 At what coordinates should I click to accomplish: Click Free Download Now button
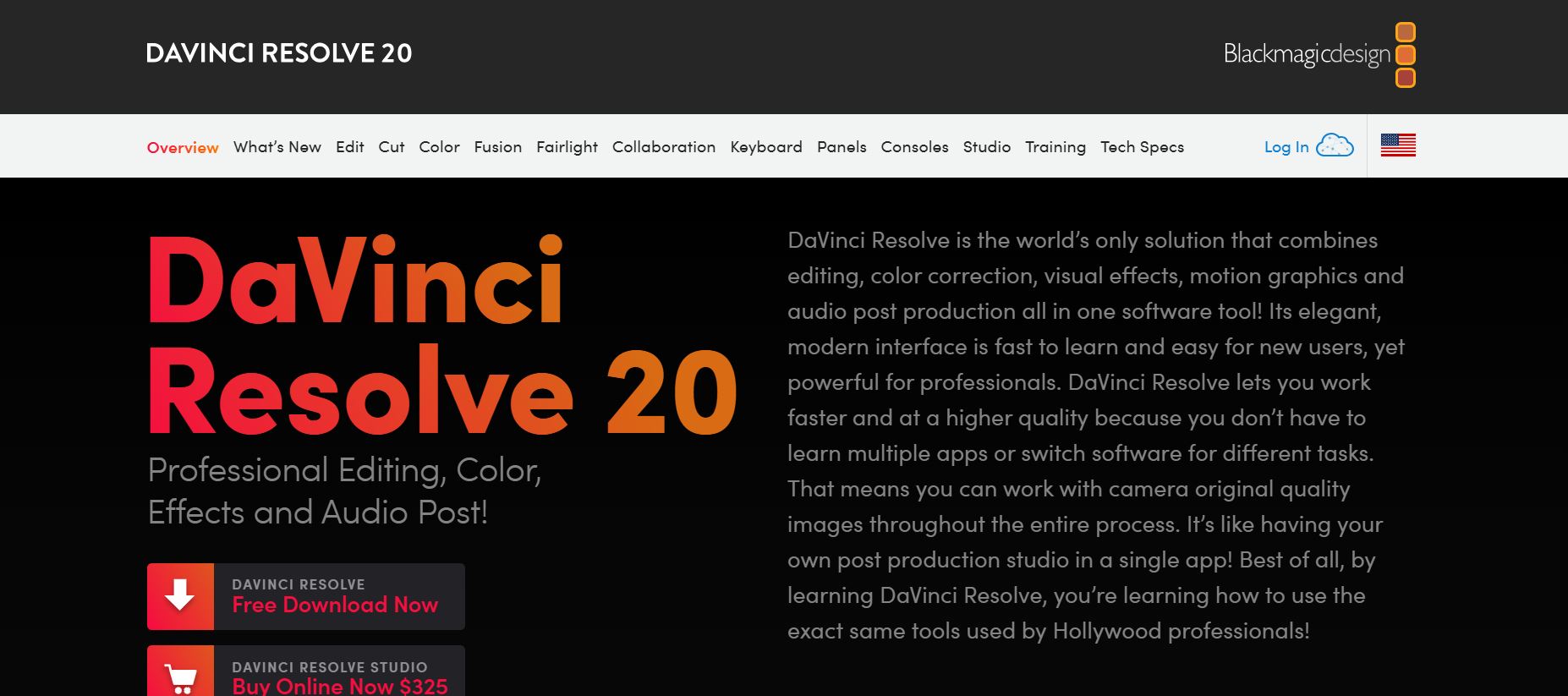point(306,596)
